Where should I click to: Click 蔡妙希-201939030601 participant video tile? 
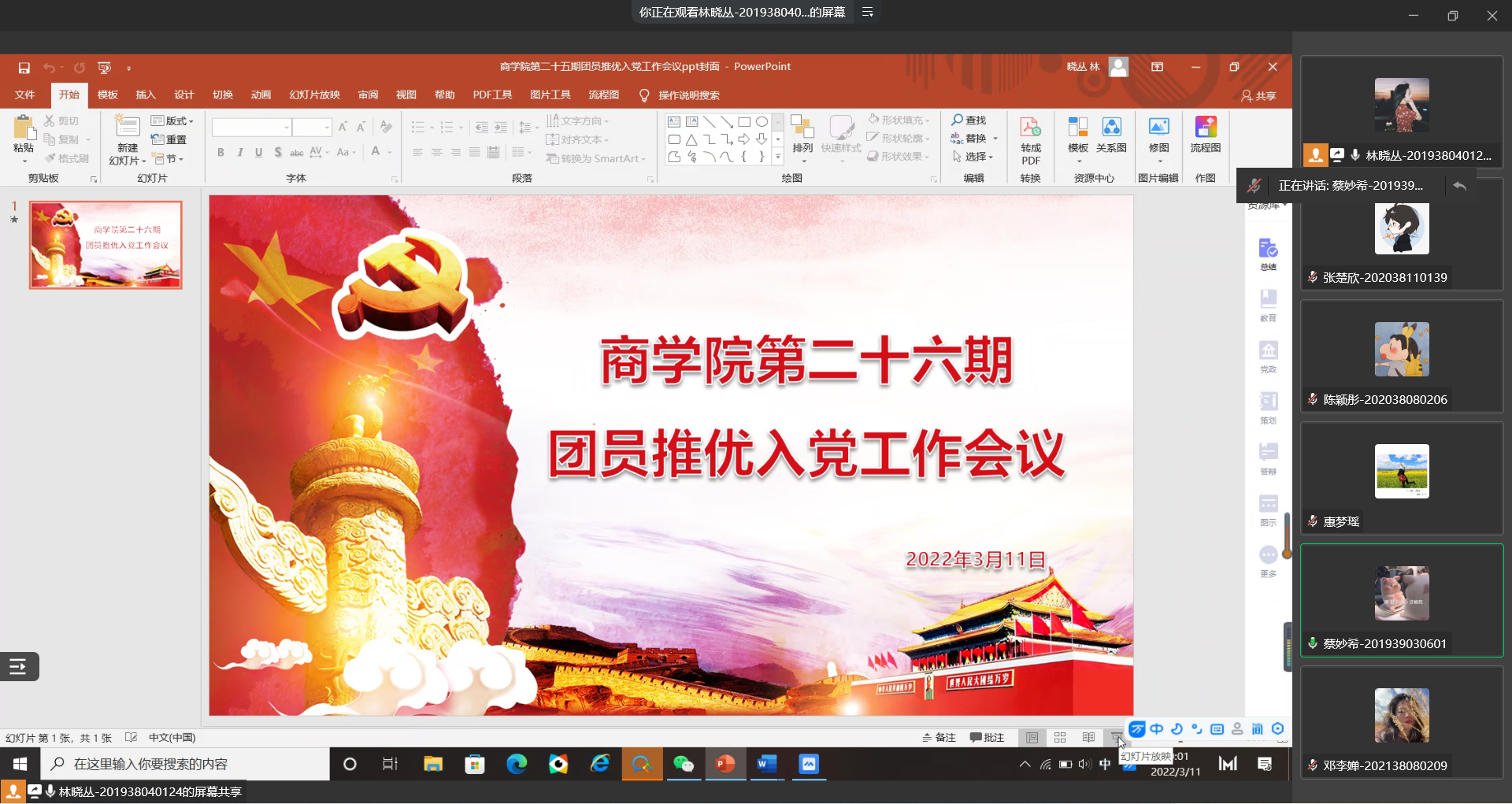pos(1402,600)
